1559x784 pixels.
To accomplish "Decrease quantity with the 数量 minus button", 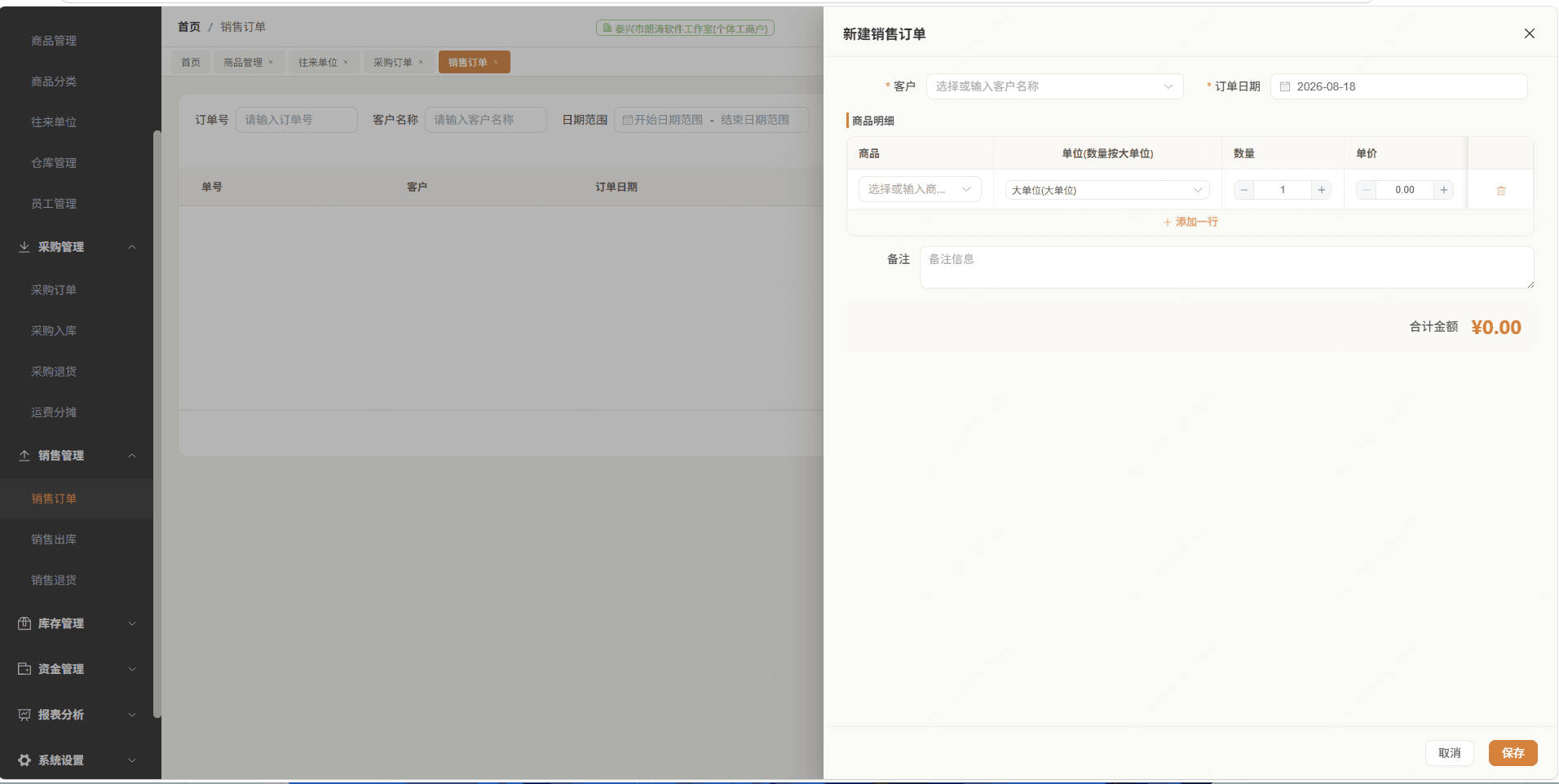I will (1244, 190).
